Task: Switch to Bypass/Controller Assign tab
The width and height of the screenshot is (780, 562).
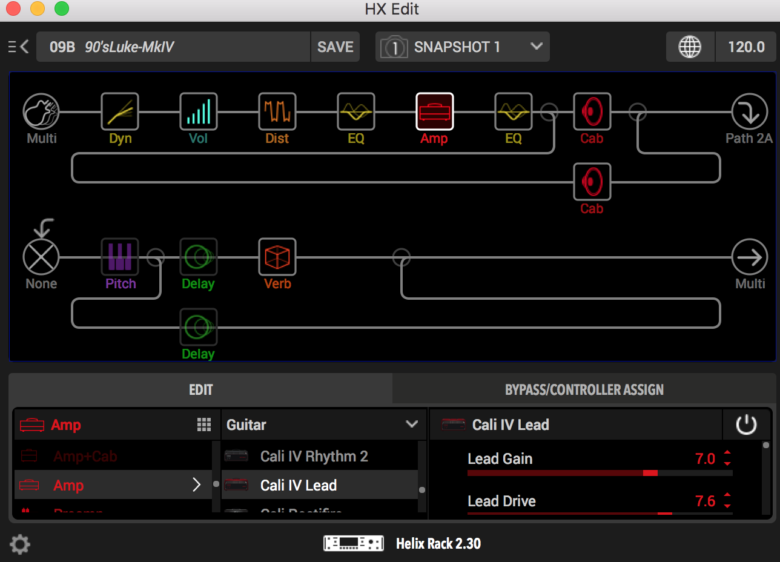Action: pos(584,389)
